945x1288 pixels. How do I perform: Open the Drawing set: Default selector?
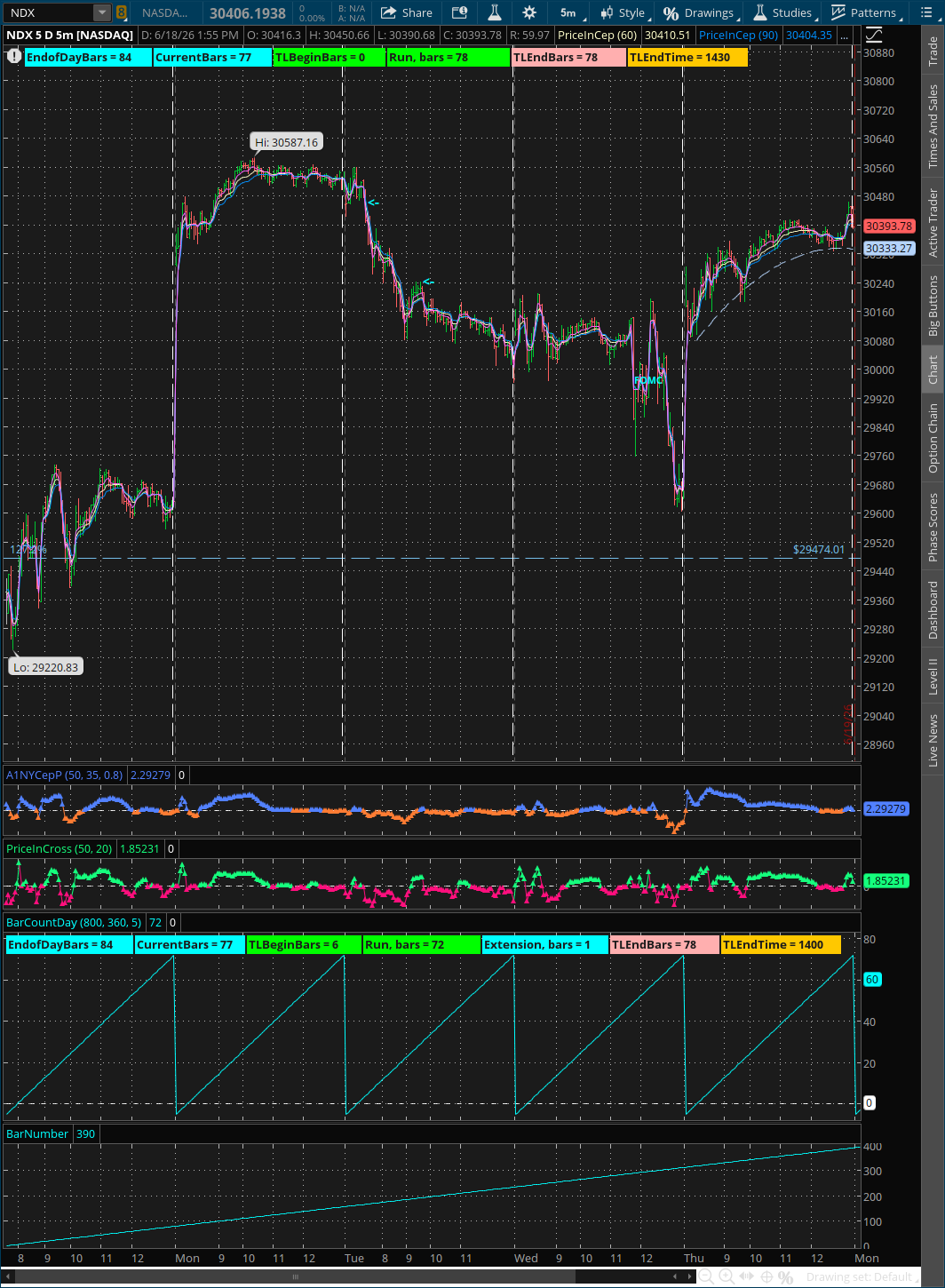pyautogui.click(x=860, y=1276)
